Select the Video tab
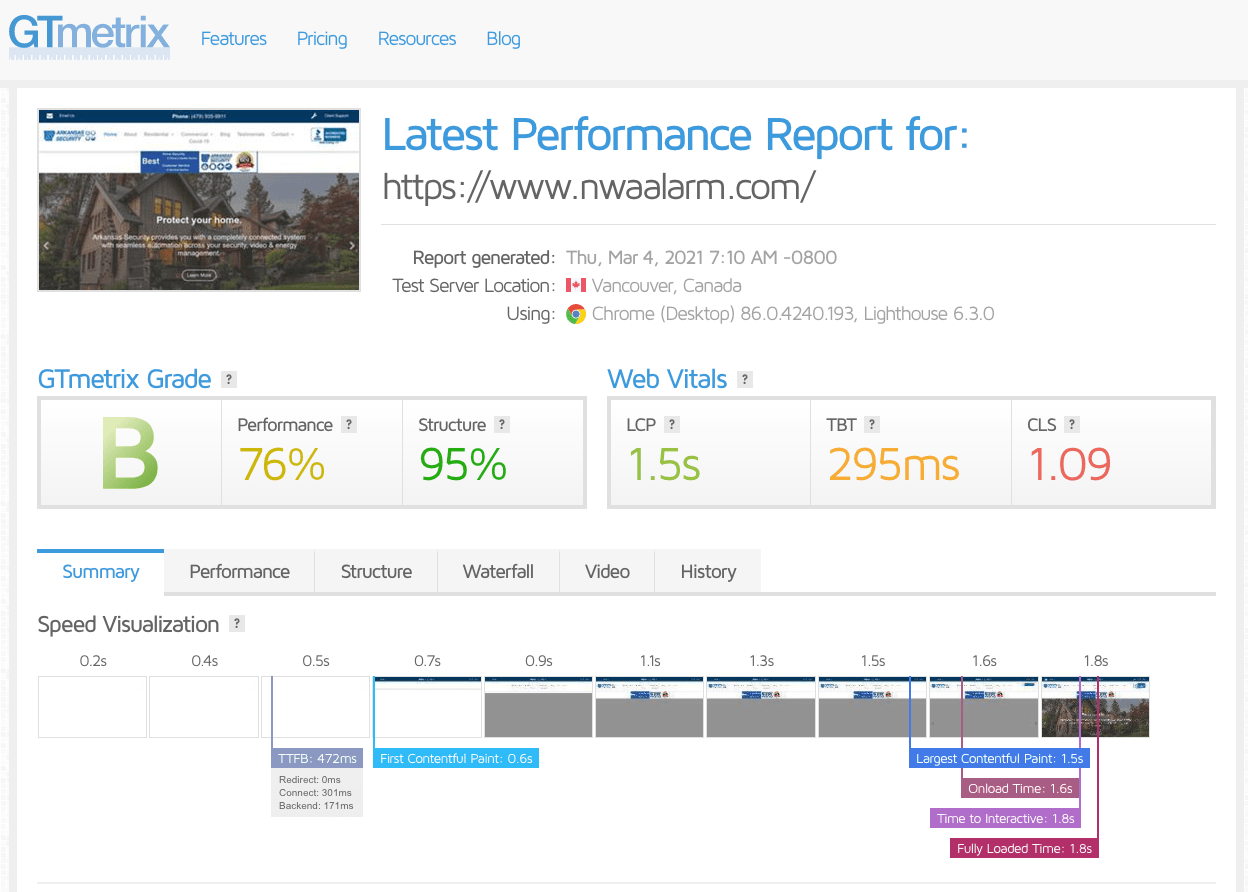1248x892 pixels. click(607, 572)
